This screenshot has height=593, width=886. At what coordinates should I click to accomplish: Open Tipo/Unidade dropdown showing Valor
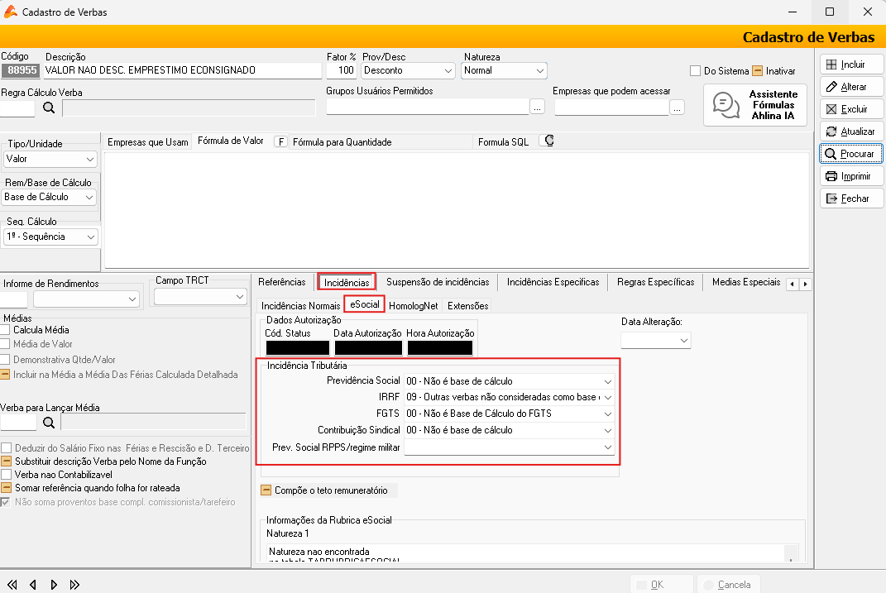click(x=50, y=159)
